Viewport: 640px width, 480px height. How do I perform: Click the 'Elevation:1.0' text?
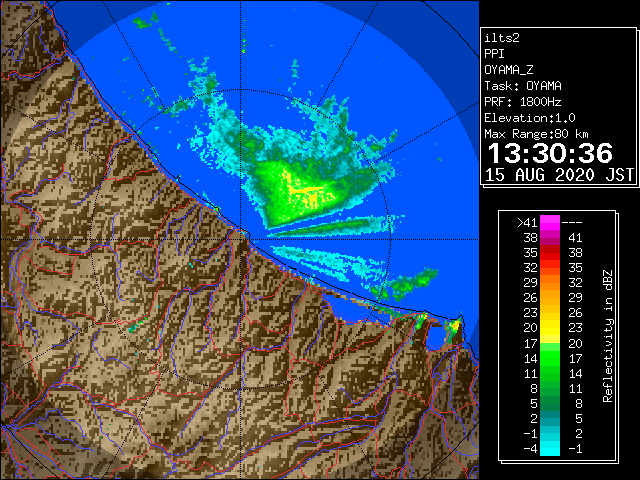point(530,118)
